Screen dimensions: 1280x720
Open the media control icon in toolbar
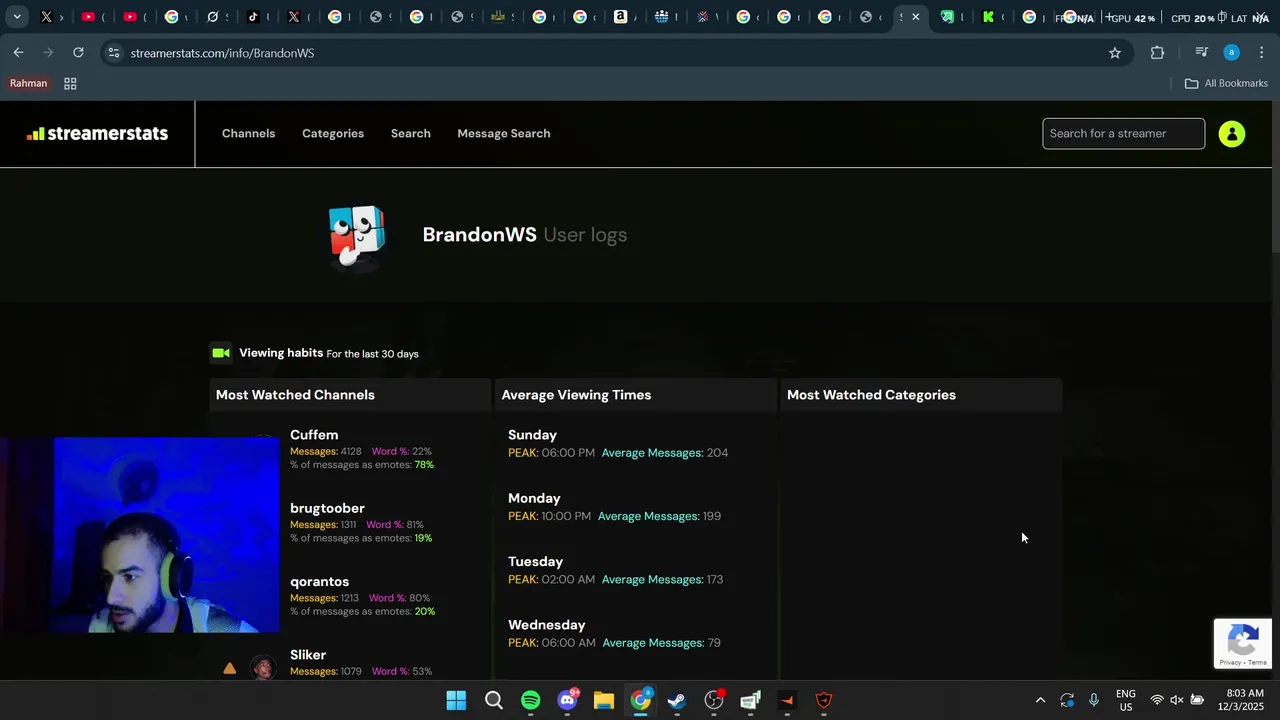coord(1201,52)
